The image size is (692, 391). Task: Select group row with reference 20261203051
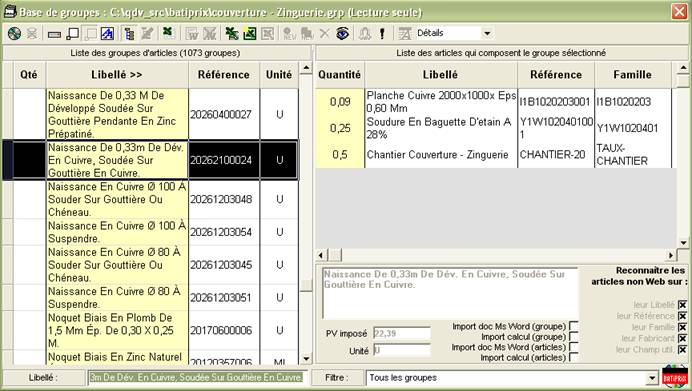(x=150, y=298)
